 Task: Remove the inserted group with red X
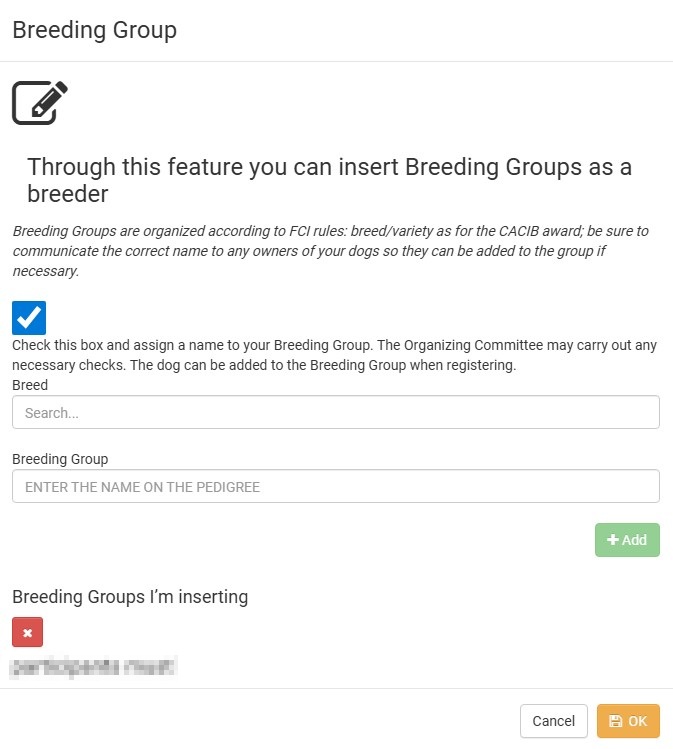28,632
